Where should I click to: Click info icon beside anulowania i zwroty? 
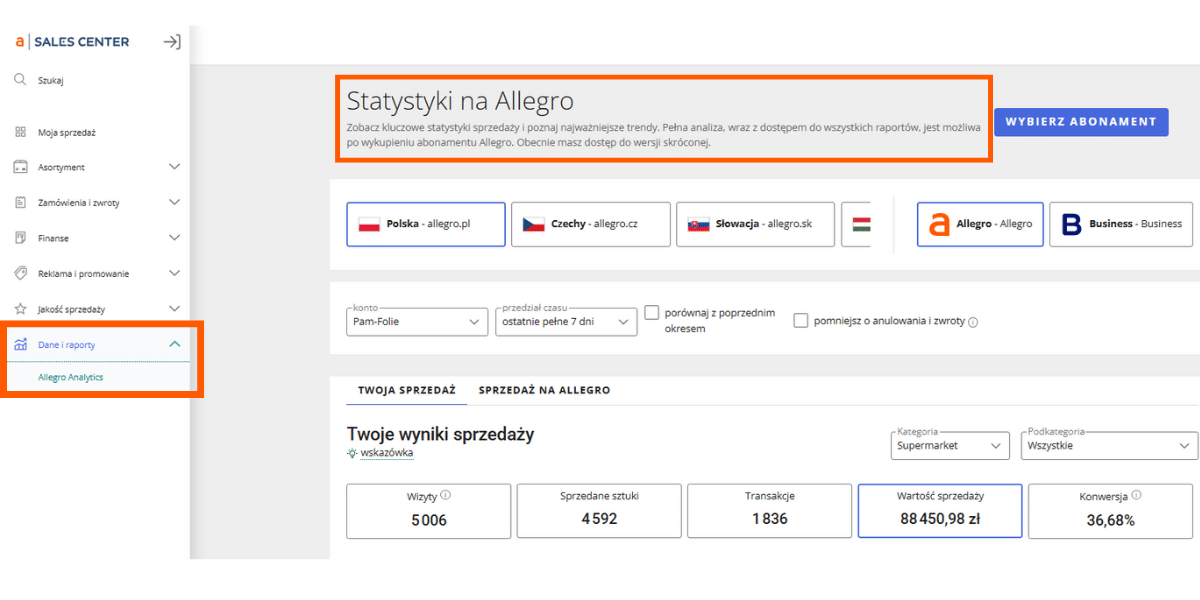pos(973,322)
